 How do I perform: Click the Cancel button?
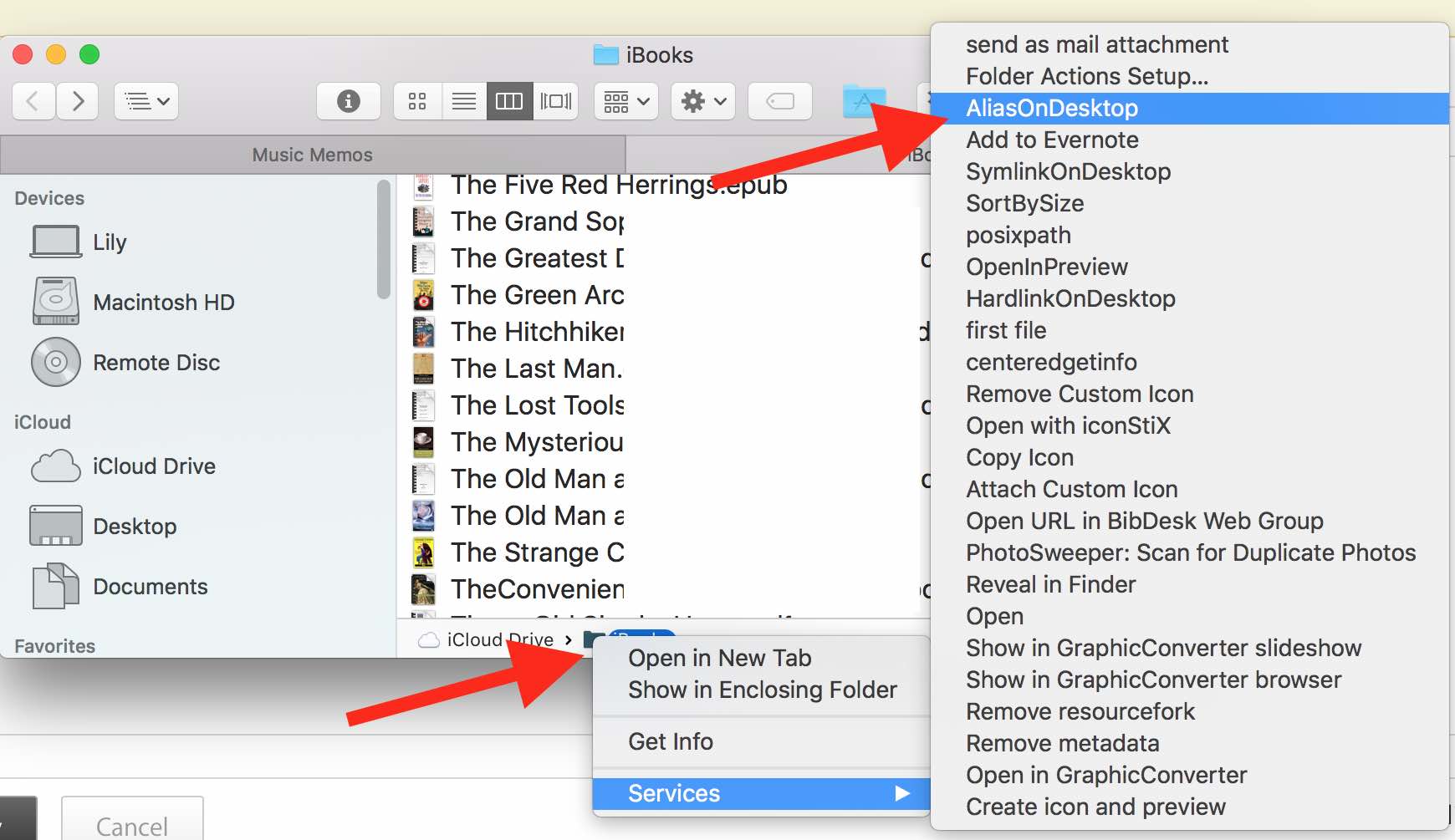click(x=132, y=819)
